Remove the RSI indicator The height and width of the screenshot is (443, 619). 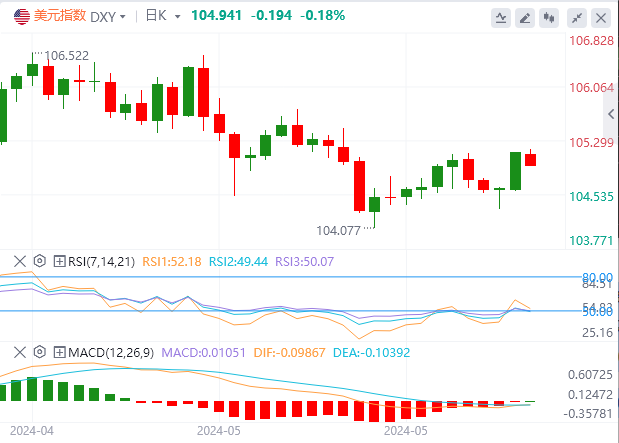coord(18,261)
